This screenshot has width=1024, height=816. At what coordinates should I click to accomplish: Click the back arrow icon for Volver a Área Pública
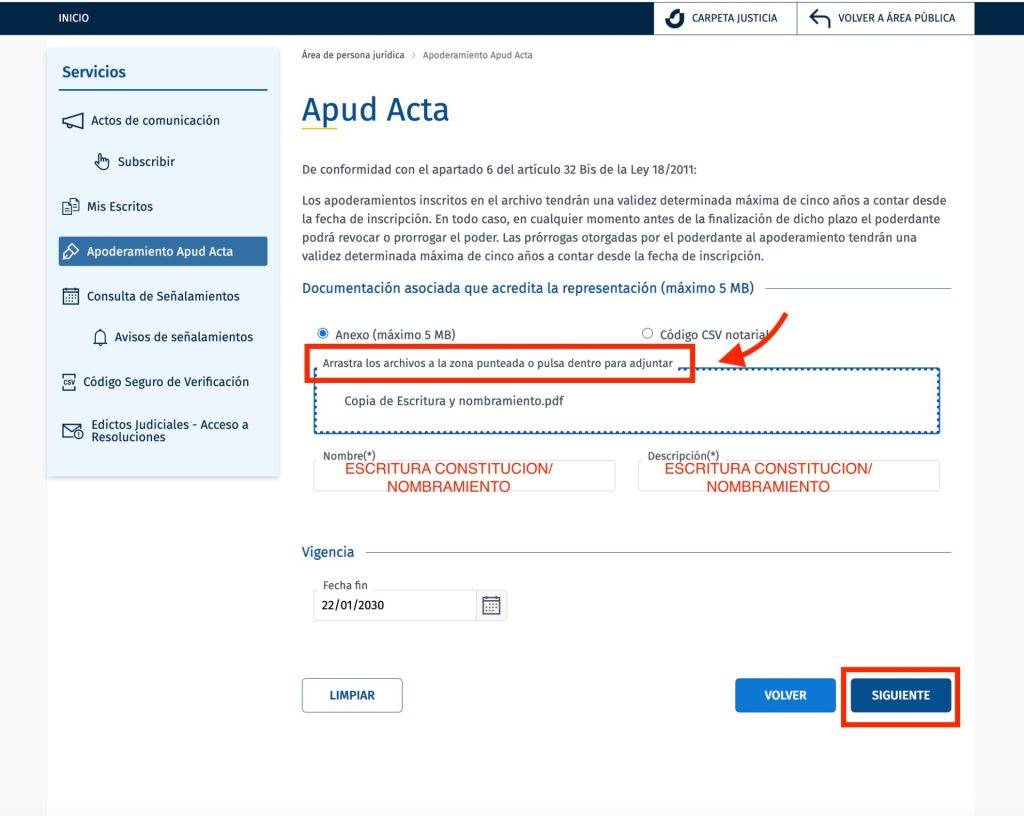(x=820, y=18)
